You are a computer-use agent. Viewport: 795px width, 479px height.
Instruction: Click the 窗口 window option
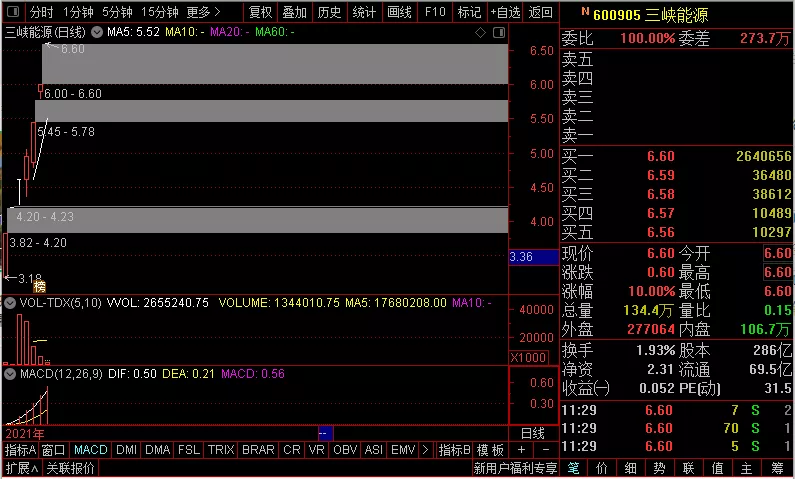53,450
